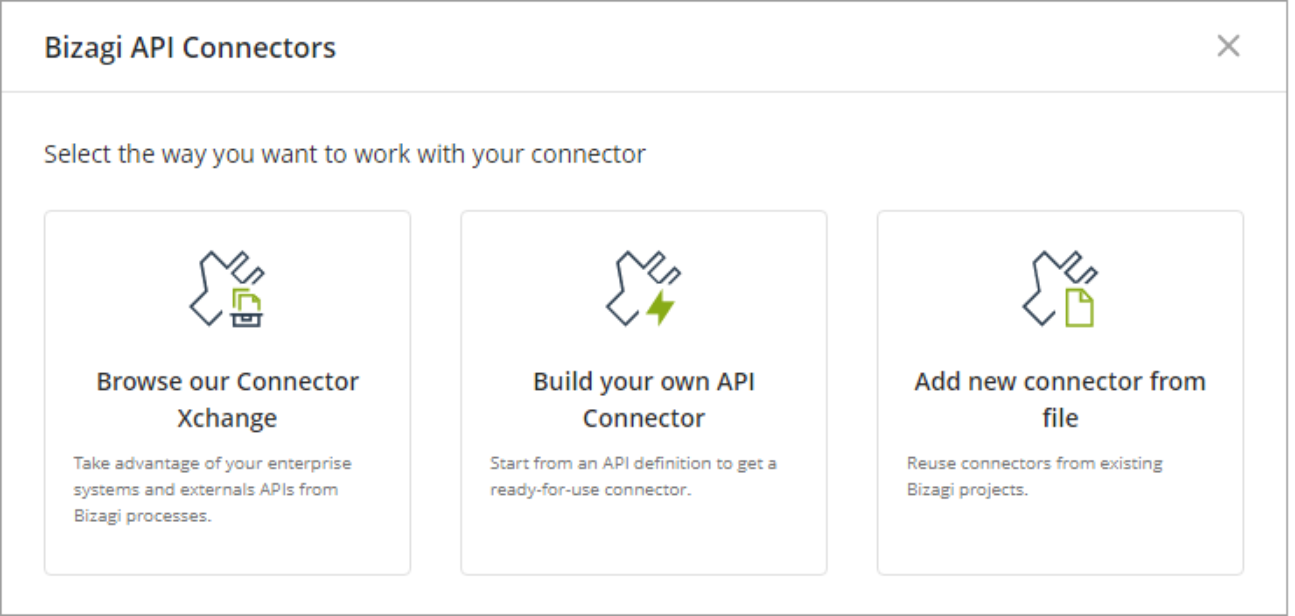Screen dimensions: 1295x616
Task: Click 'Select the way you want to work' prompt
Action: (x=345, y=154)
